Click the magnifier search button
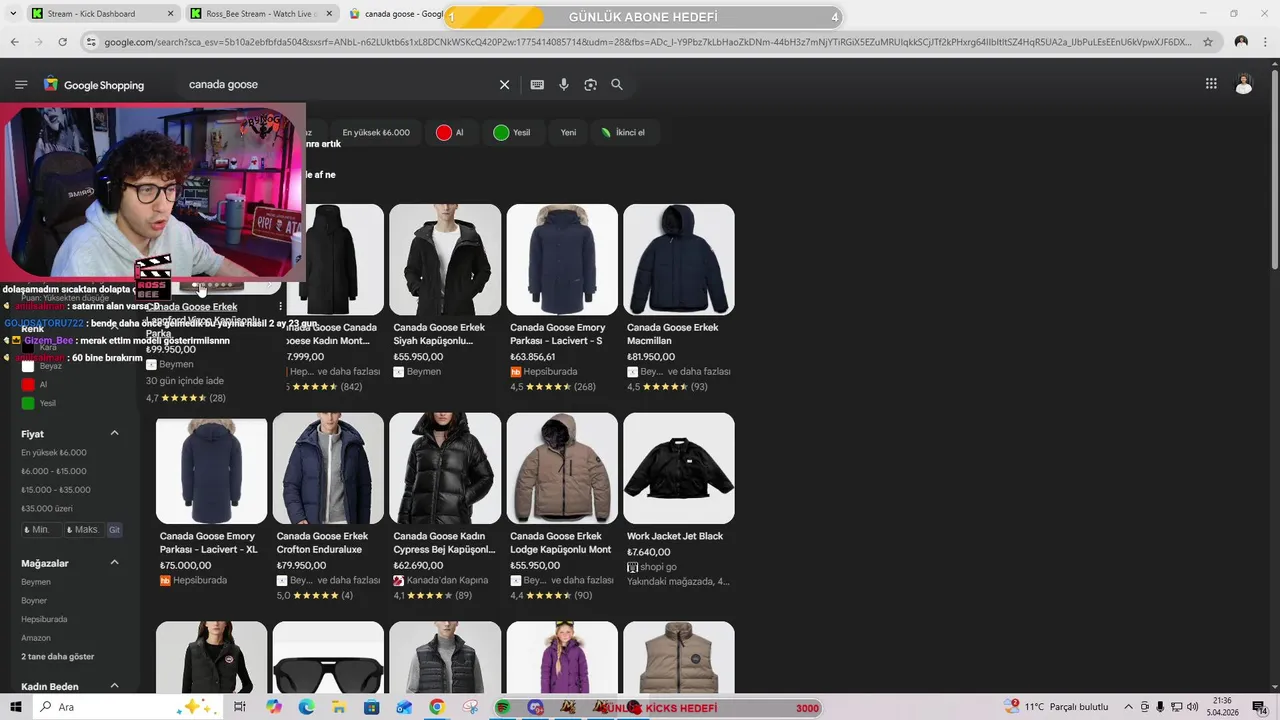Screen dimensions: 1280x720 (617, 85)
